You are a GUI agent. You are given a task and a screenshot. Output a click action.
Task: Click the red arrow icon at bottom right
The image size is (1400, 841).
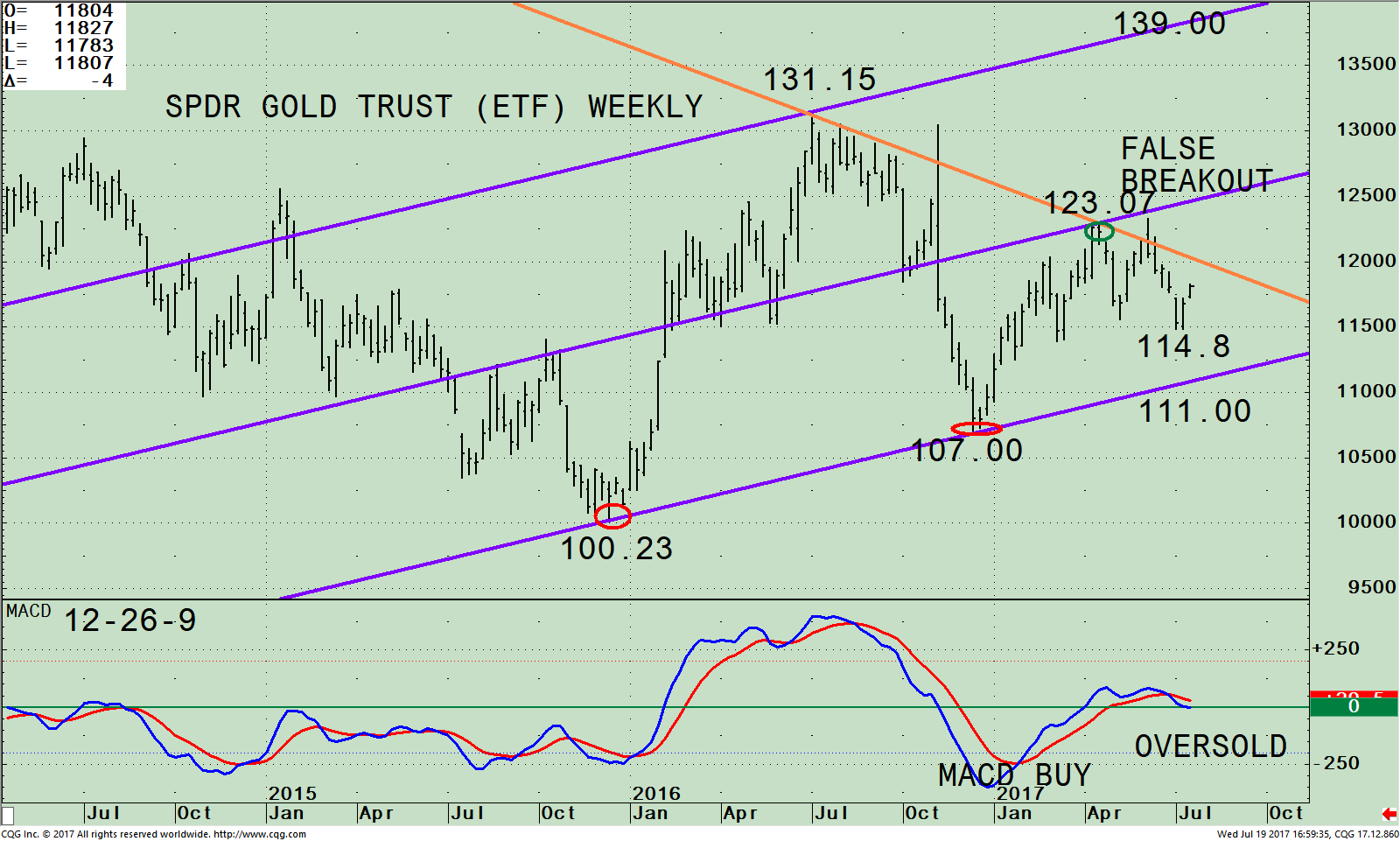1388,815
